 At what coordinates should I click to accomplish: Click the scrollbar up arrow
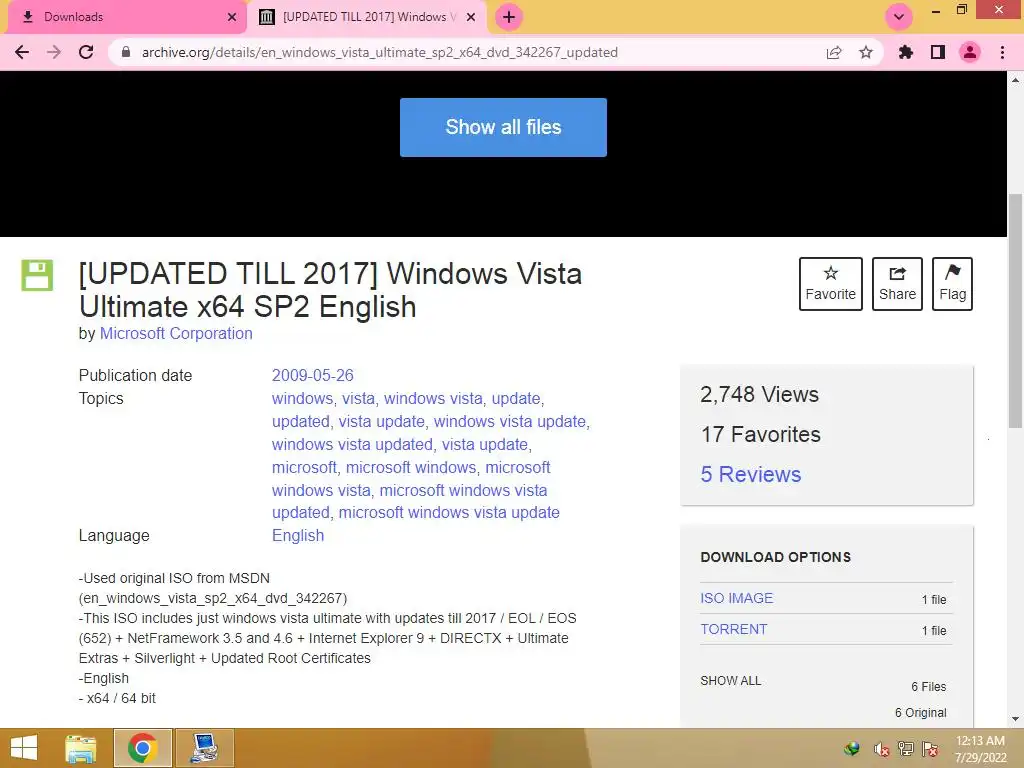pos(1015,80)
